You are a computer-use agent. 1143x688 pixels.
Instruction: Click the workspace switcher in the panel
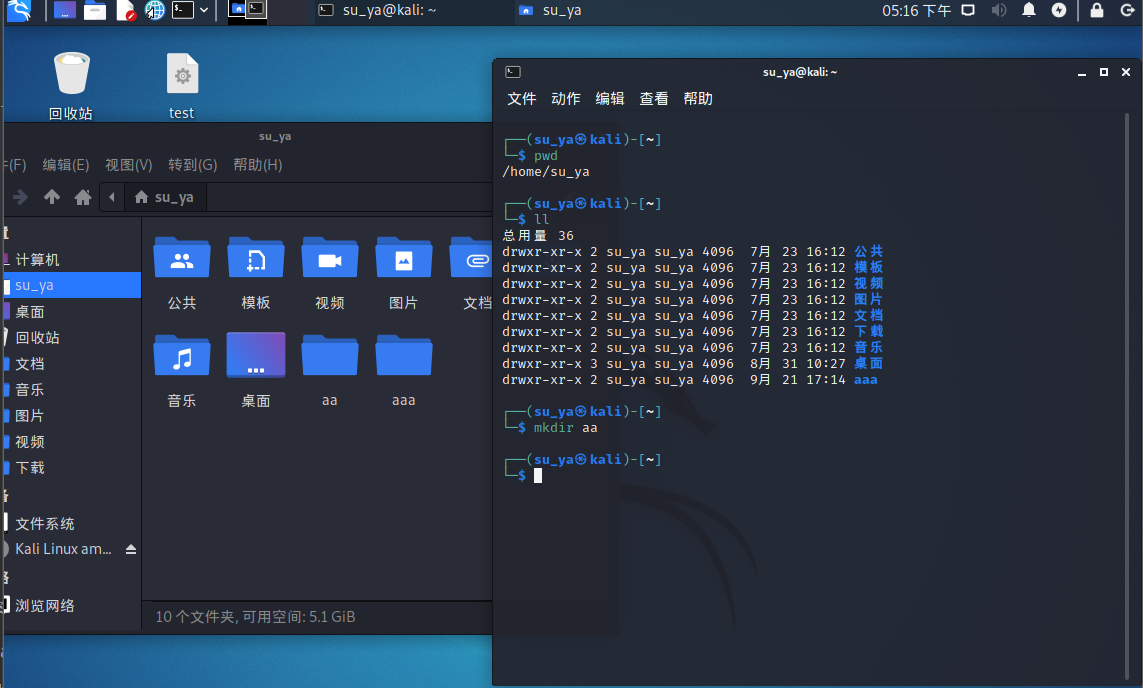(247, 10)
